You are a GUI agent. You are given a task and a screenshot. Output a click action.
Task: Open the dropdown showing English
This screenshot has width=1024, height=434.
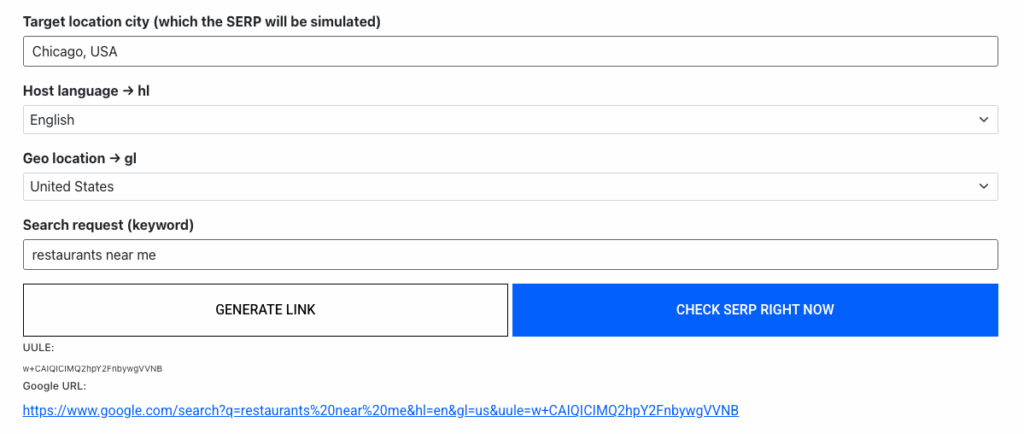tap(500, 120)
